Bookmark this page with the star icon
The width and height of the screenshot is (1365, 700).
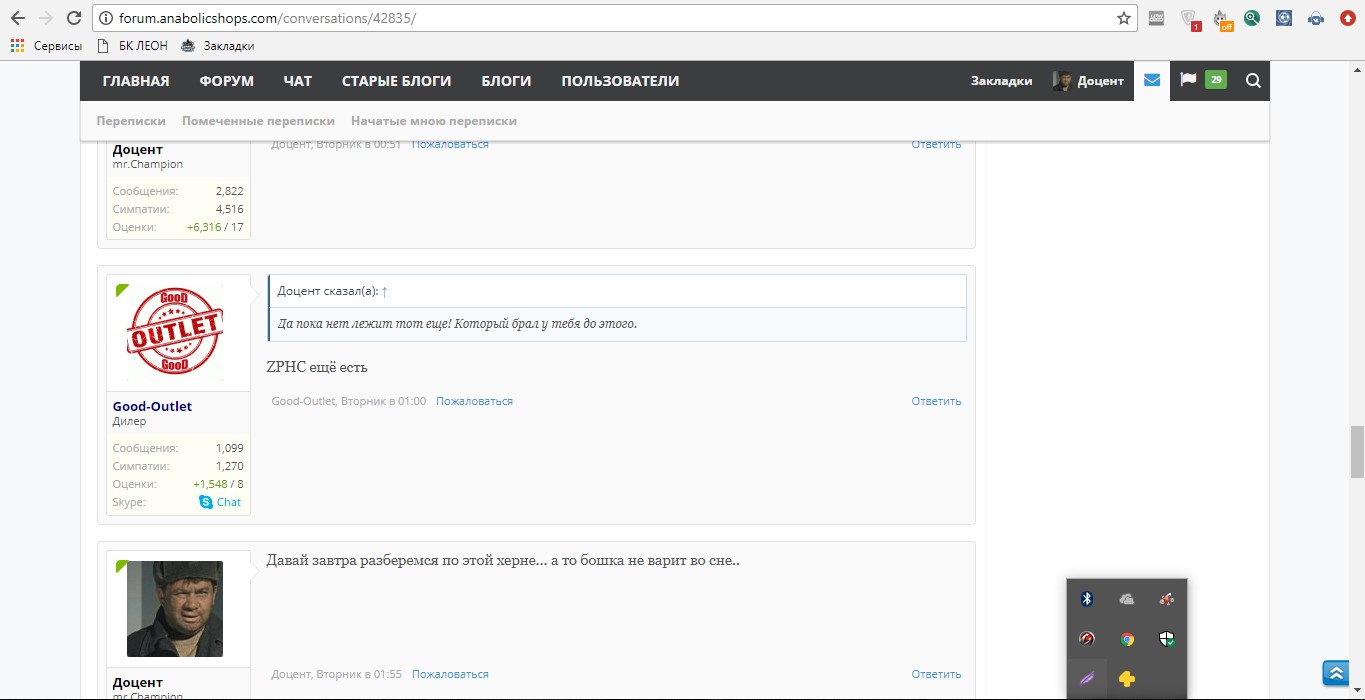pyautogui.click(x=1124, y=18)
